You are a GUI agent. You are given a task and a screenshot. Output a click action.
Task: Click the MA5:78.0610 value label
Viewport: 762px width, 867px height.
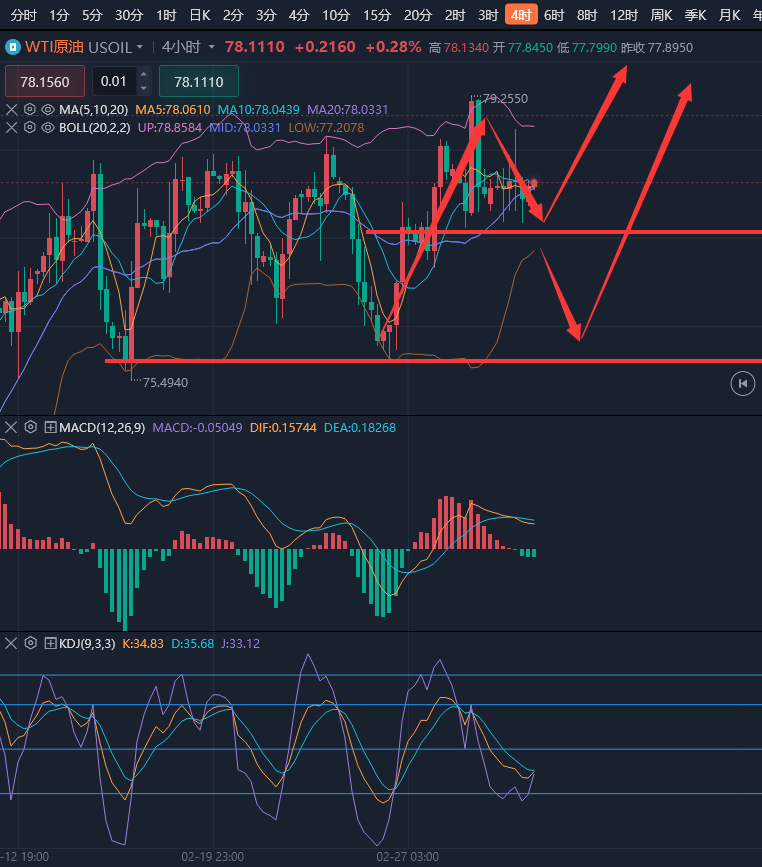click(x=173, y=109)
